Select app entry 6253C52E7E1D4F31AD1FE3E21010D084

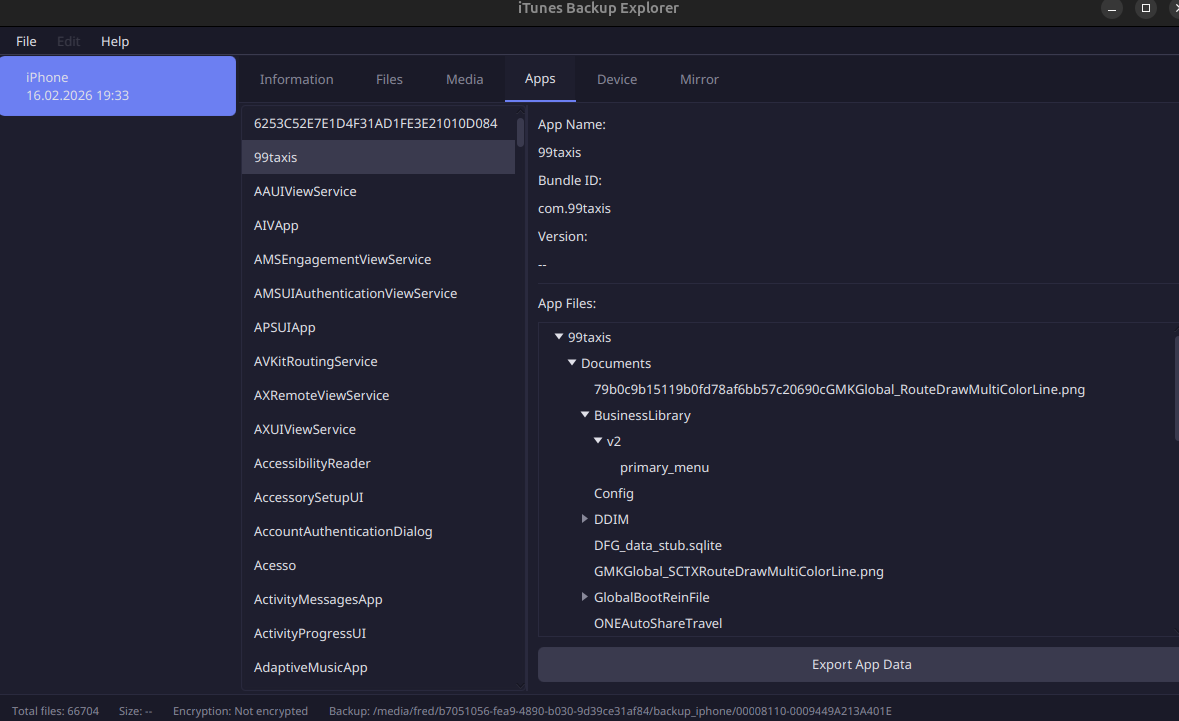point(378,123)
